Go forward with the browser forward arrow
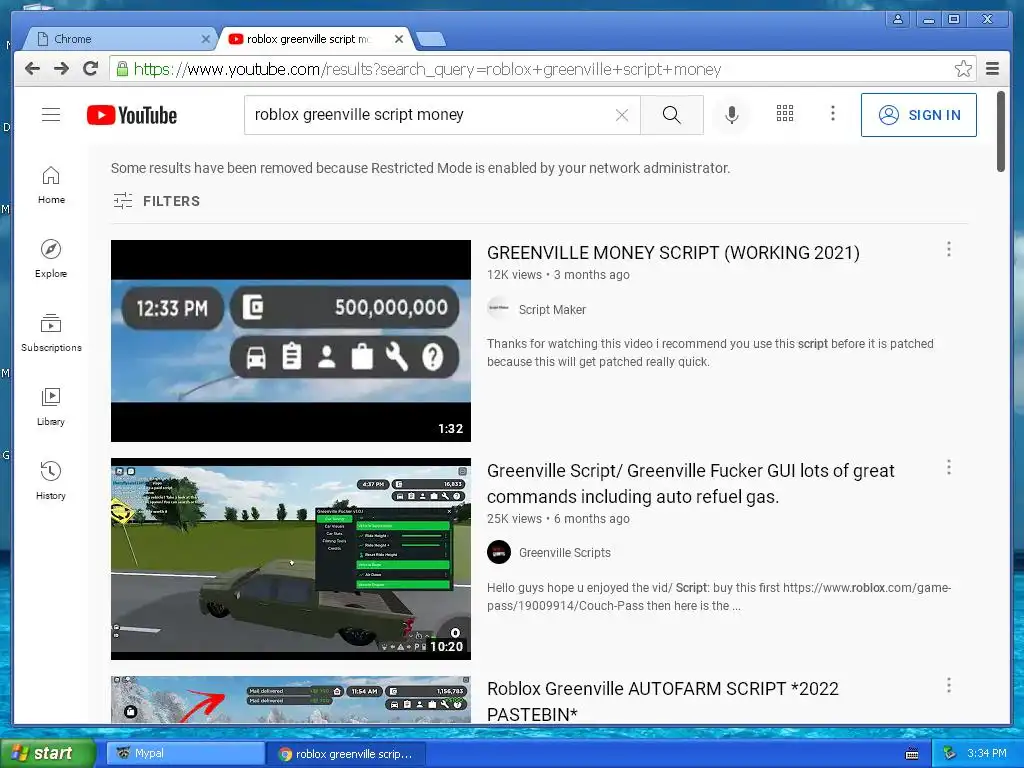This screenshot has width=1024, height=768. (61, 69)
